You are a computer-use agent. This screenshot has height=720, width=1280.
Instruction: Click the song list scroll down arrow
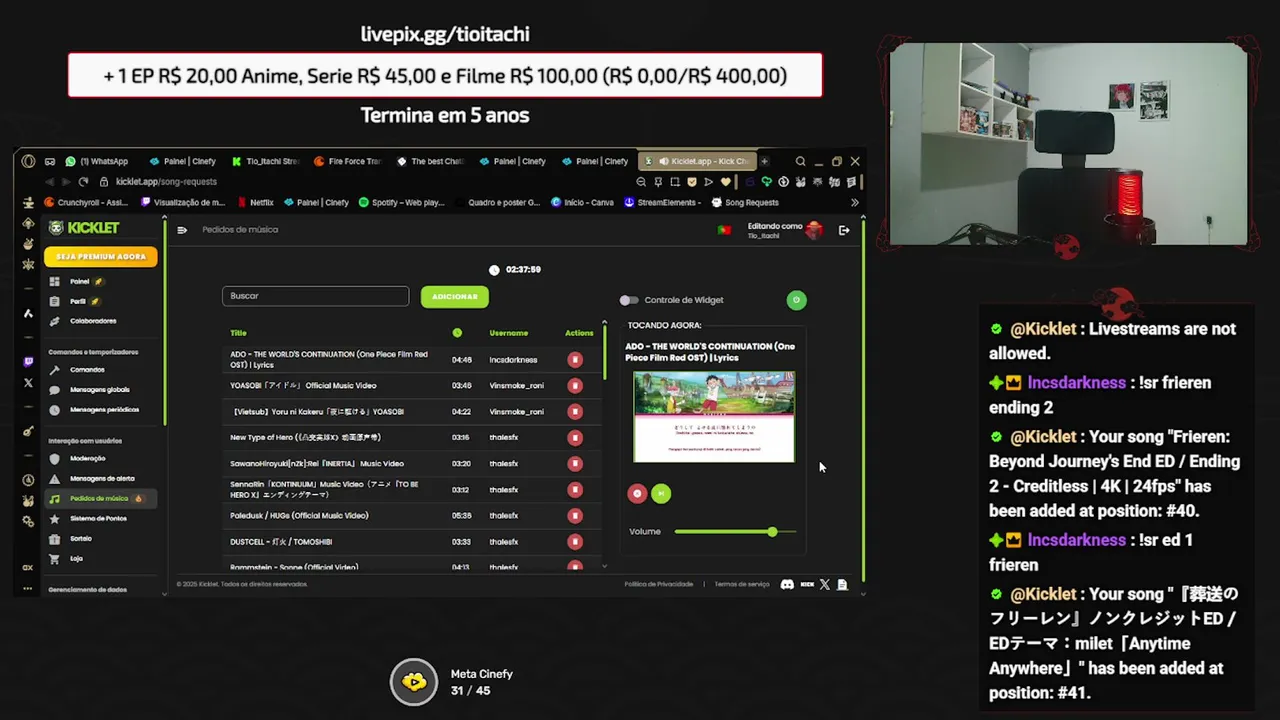604,566
